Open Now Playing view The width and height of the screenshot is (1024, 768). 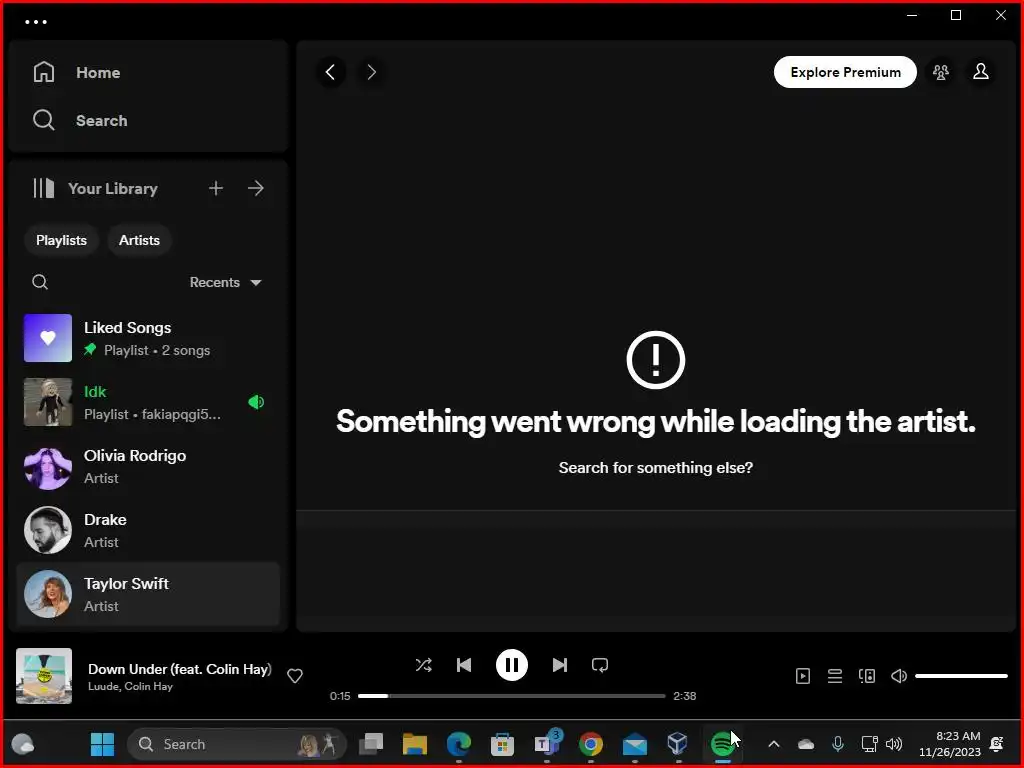[x=803, y=676]
